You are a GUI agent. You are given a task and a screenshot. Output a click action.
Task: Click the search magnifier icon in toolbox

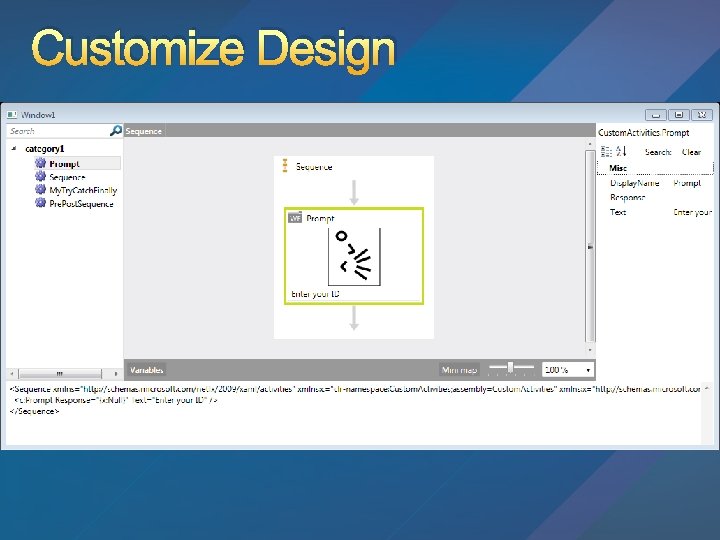pos(116,131)
